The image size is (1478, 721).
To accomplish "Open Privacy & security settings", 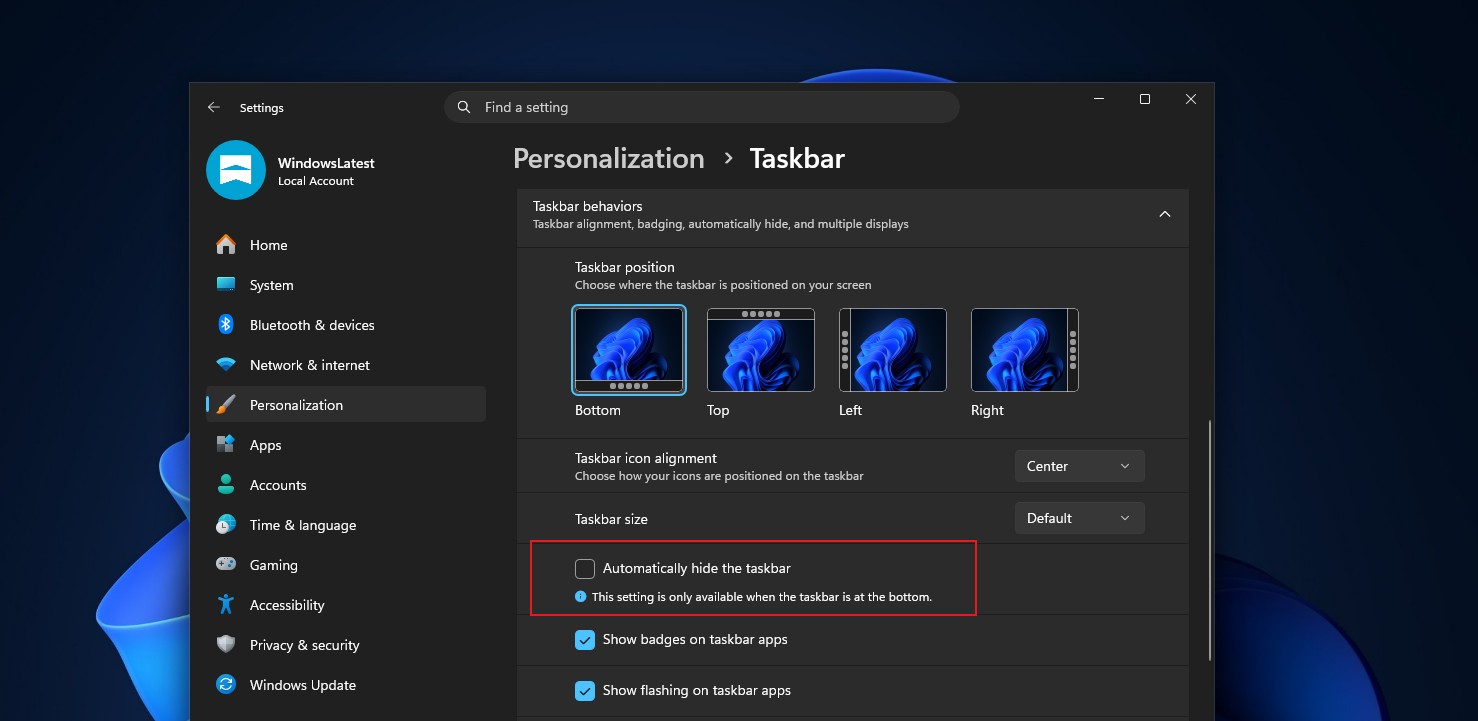I will (x=346, y=645).
